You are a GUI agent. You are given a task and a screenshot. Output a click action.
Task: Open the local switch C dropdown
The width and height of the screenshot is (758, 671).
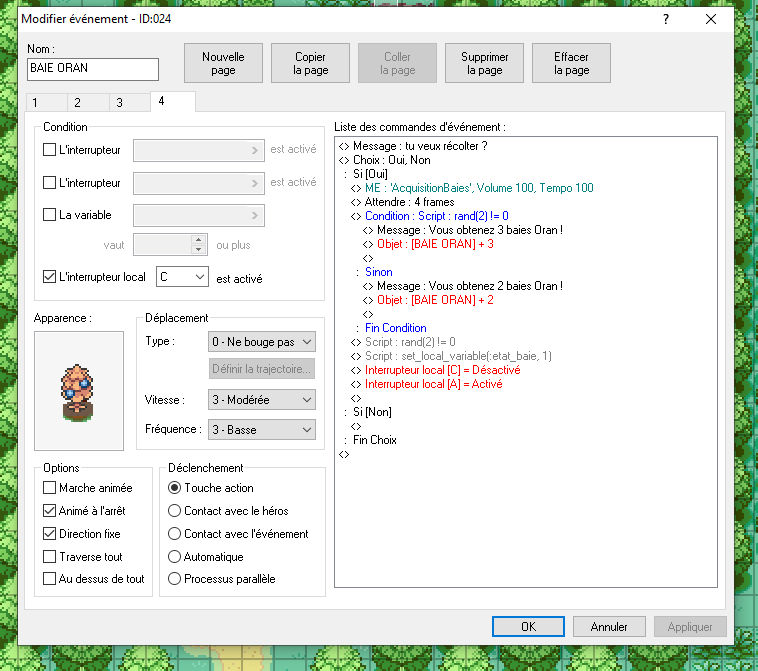182,277
